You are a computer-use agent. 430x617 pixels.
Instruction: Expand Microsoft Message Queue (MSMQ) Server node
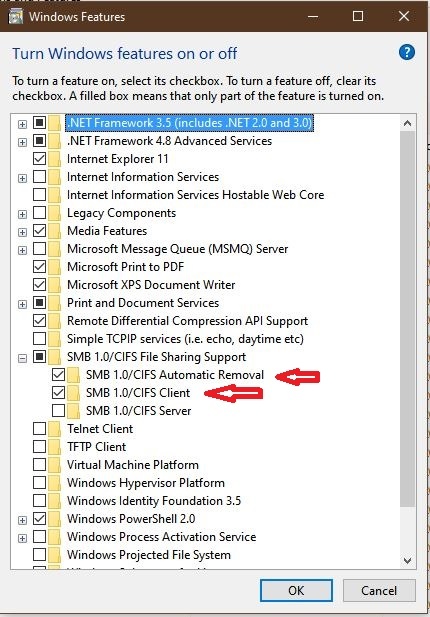click(x=22, y=250)
